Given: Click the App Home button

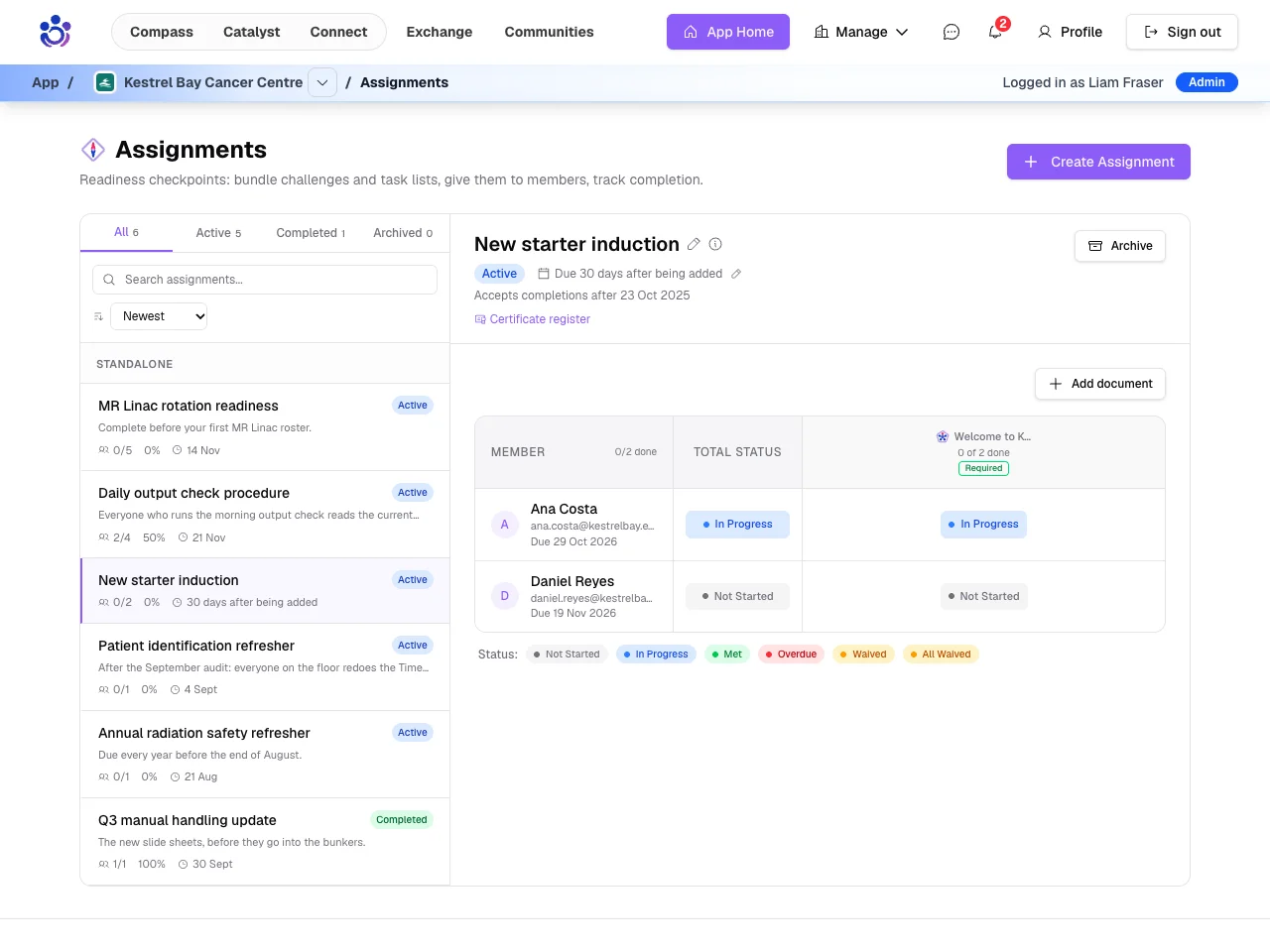Looking at the screenshot, I should [x=728, y=32].
